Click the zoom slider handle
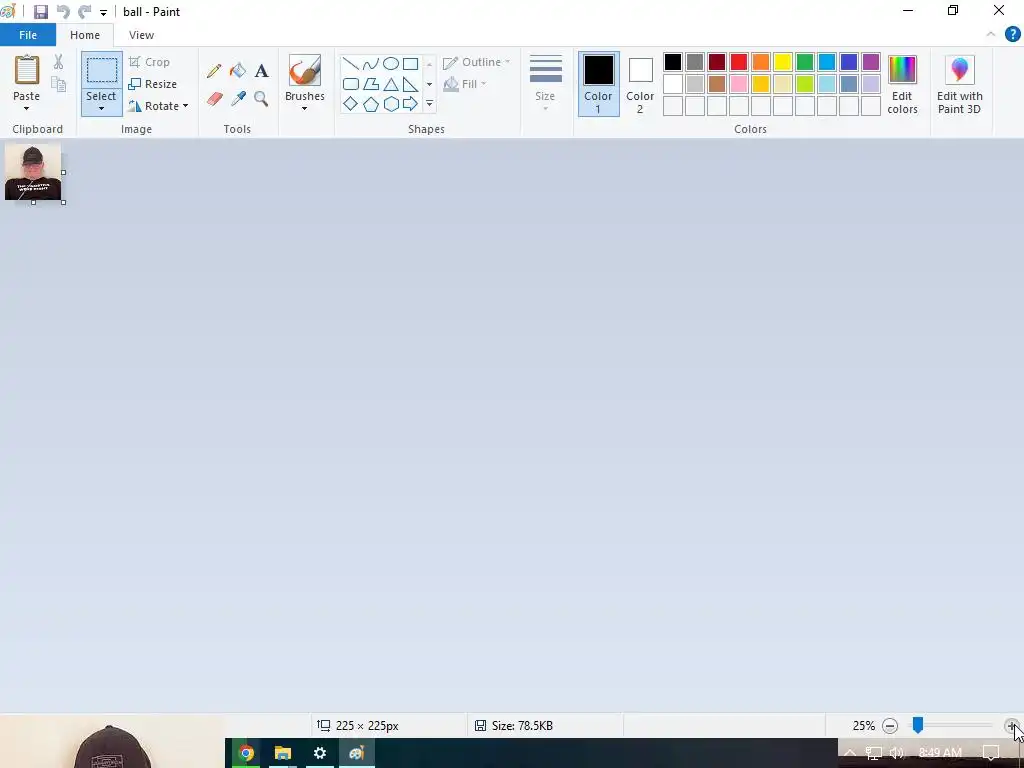 coord(918,725)
